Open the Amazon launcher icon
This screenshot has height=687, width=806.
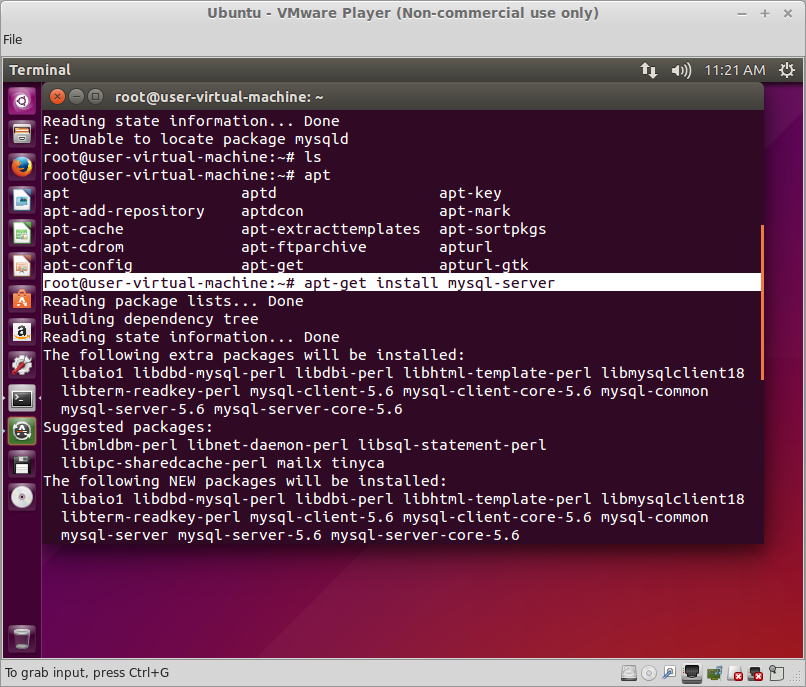click(22, 332)
